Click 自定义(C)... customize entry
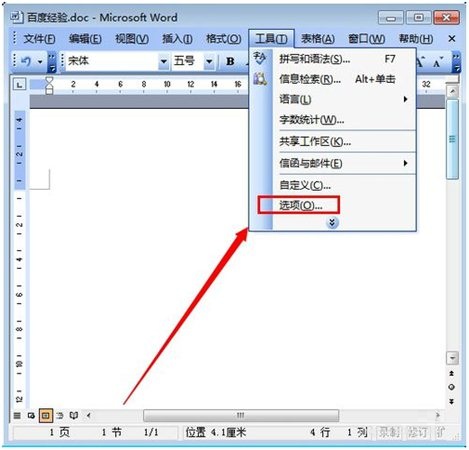The height and width of the screenshot is (450, 469). pyautogui.click(x=305, y=185)
